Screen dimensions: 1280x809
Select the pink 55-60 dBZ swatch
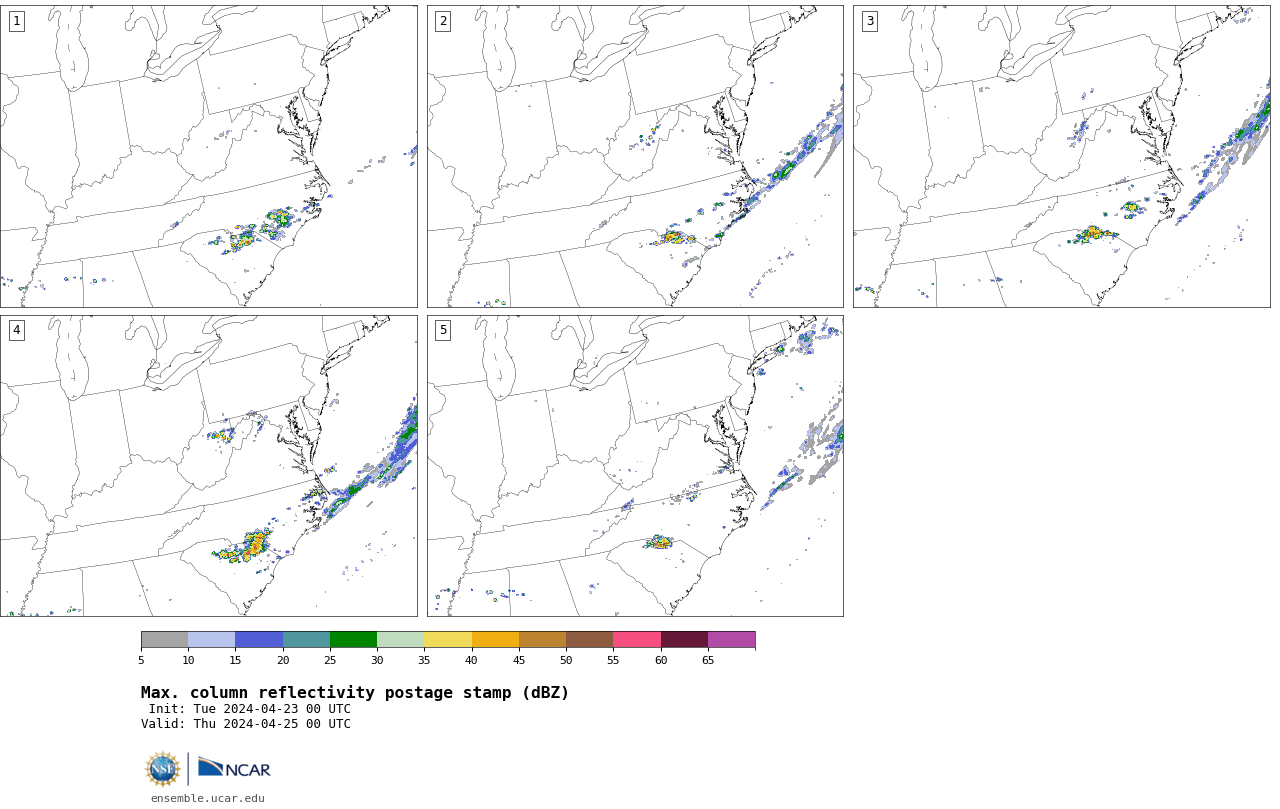(x=637, y=640)
